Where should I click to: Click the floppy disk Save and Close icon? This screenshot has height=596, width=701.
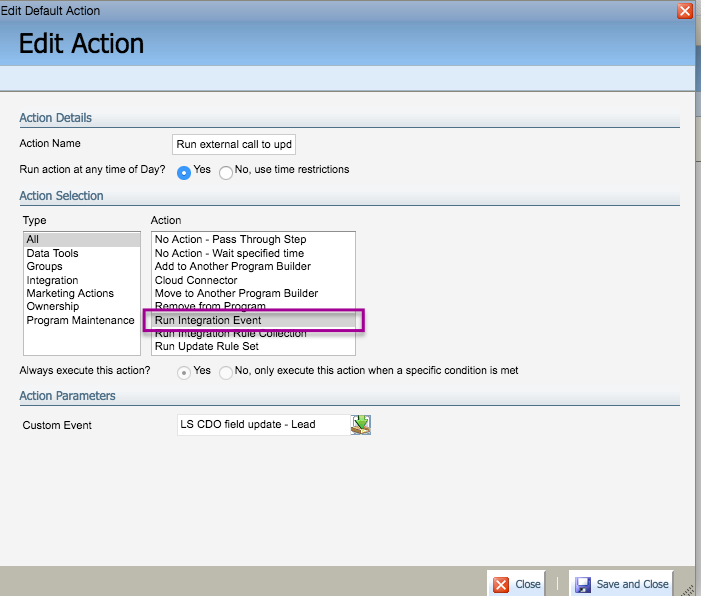point(583,584)
